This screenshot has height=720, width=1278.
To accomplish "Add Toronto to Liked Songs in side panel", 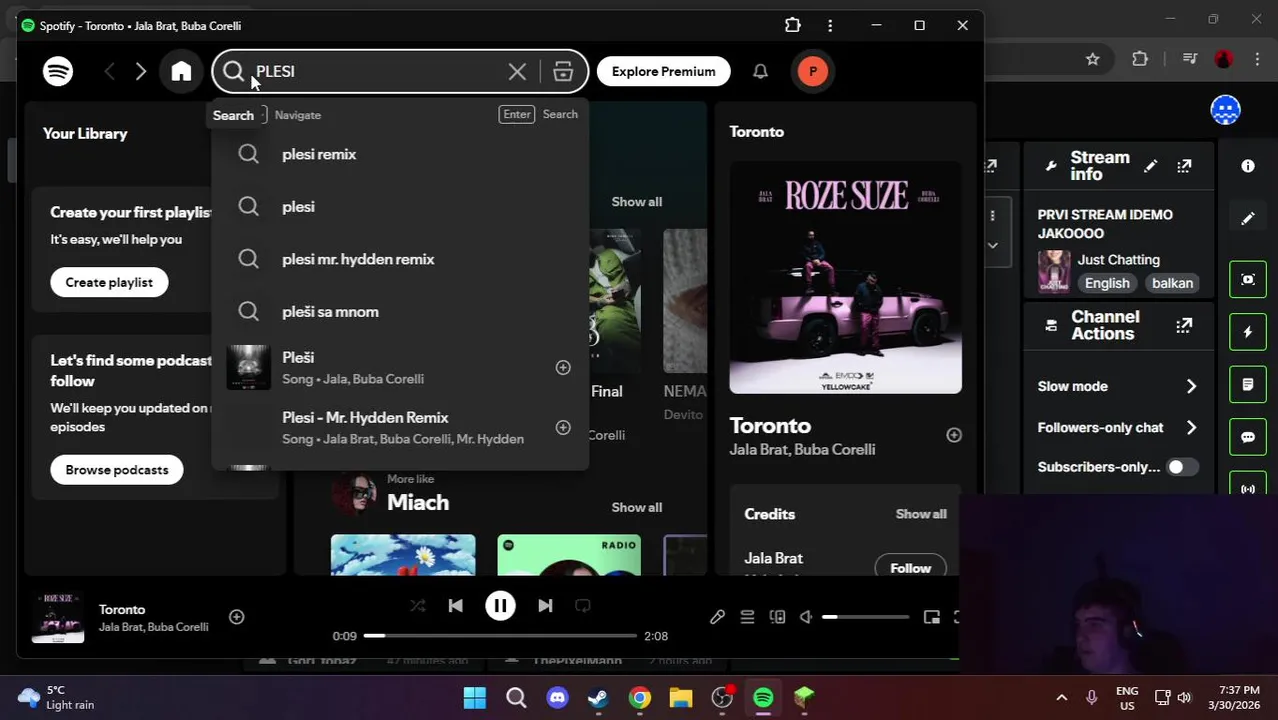I will point(954,435).
